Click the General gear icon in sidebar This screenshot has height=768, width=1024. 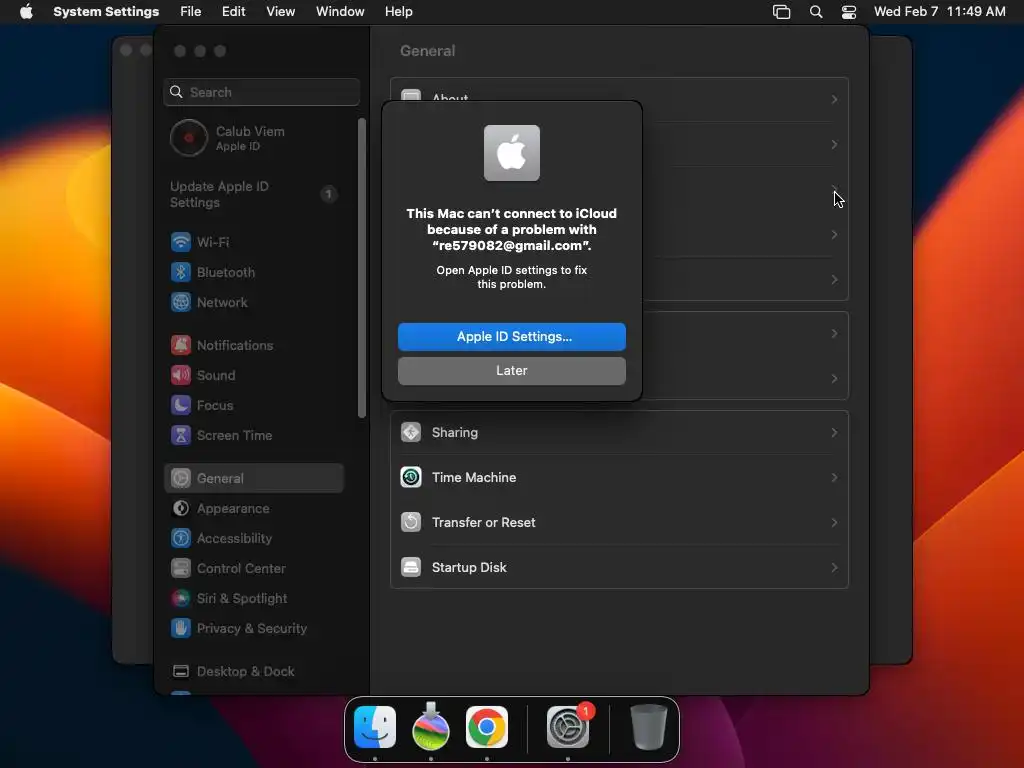[x=181, y=478]
